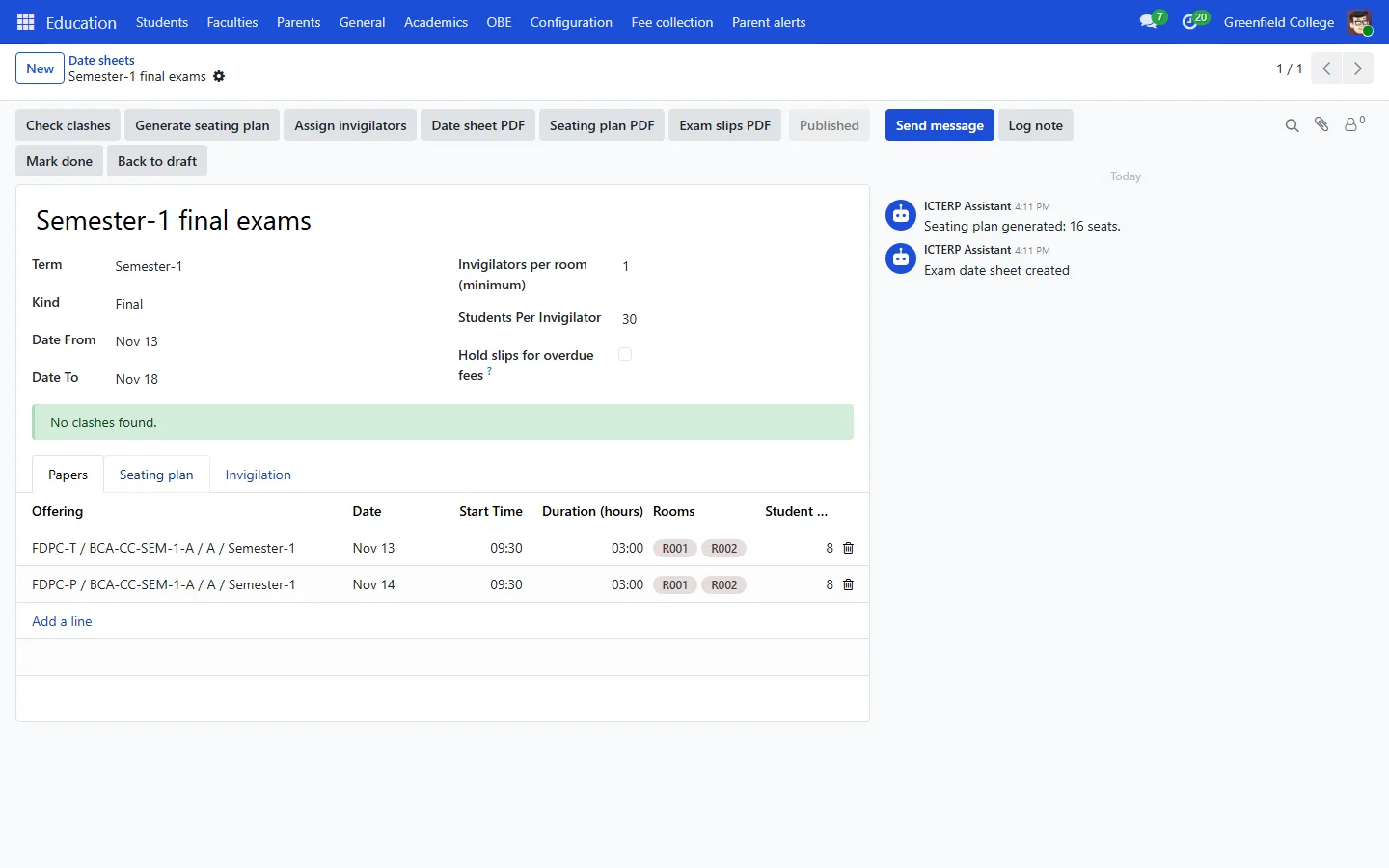Create a New date sheet
Viewport: 1389px width, 868px height.
point(41,68)
